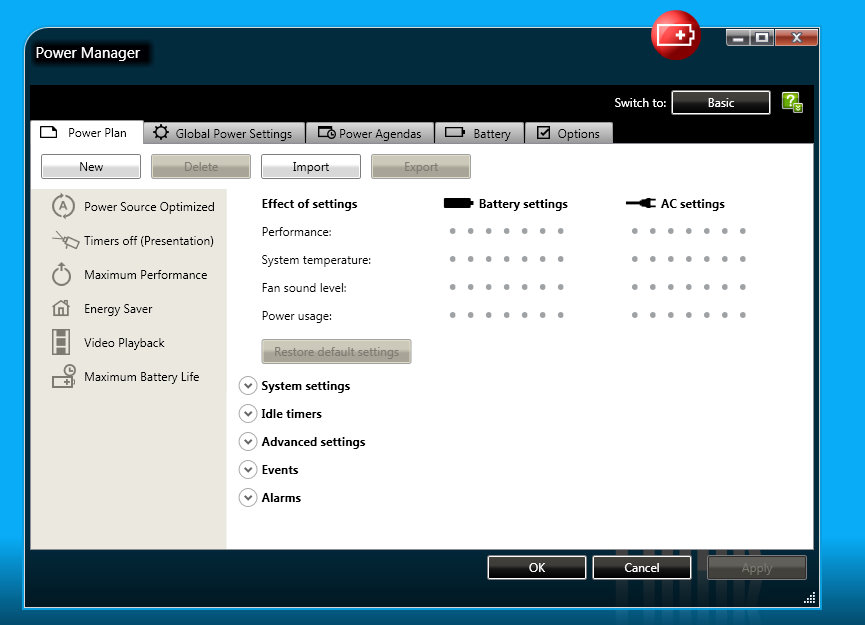865x625 pixels.
Task: Click the Power Agendas clock icon
Action: pos(327,133)
